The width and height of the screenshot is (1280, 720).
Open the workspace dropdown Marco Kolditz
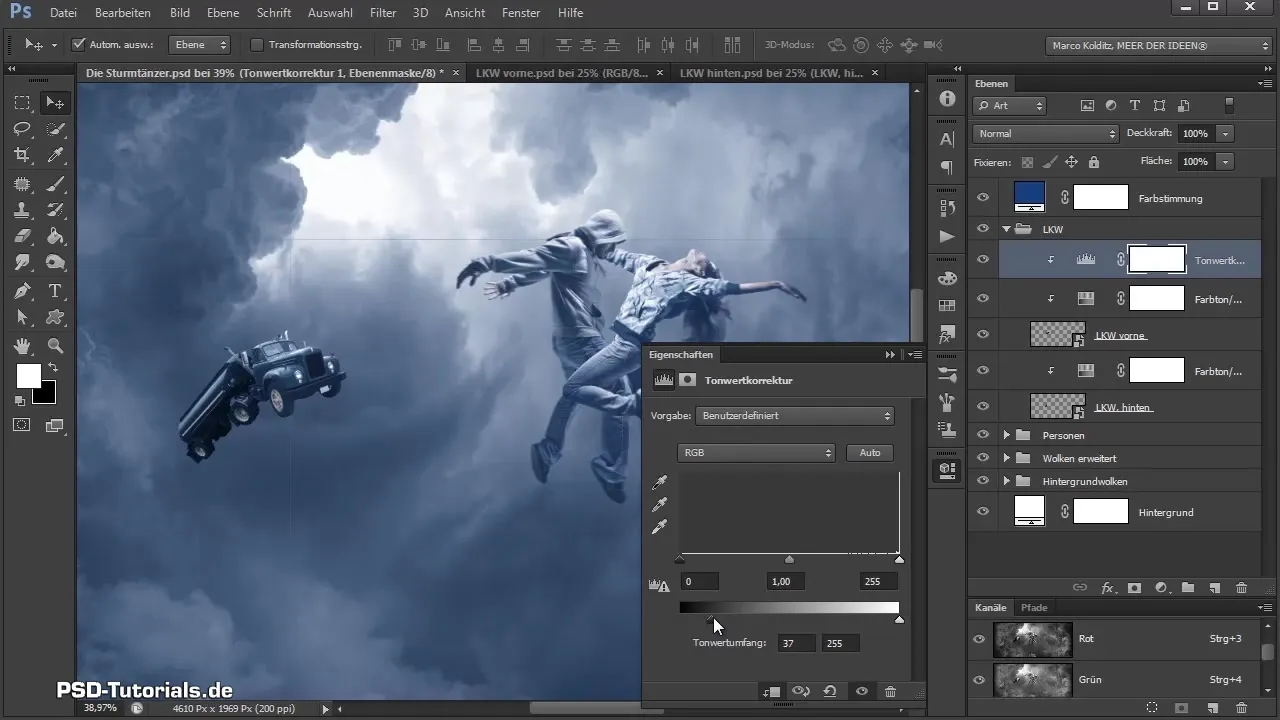(x=1157, y=46)
